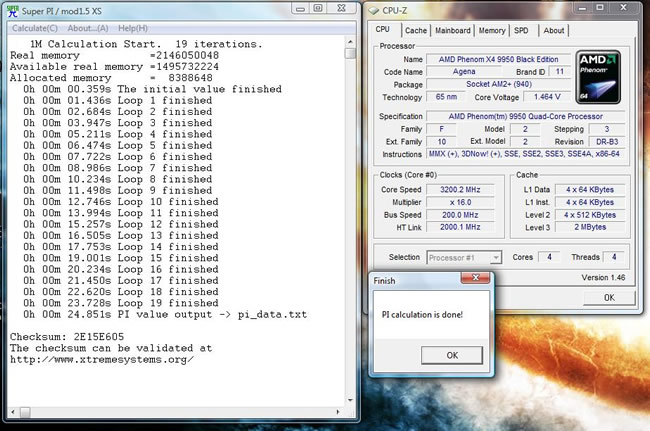Click the Name field 'AMD Phenom X4 9950 Black Edition'
This screenshot has width=650, height=431.
point(498,59)
